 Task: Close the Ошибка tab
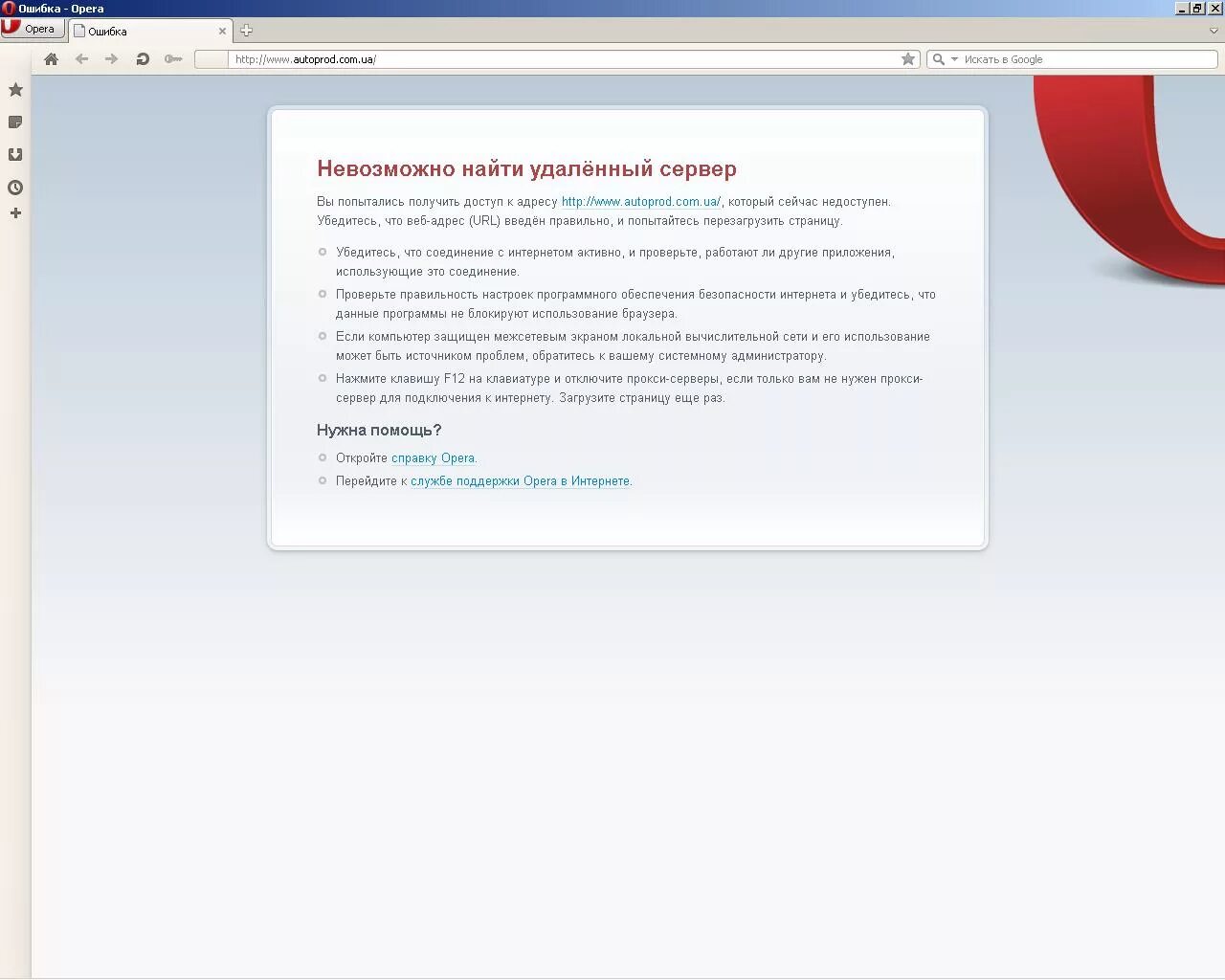click(222, 31)
